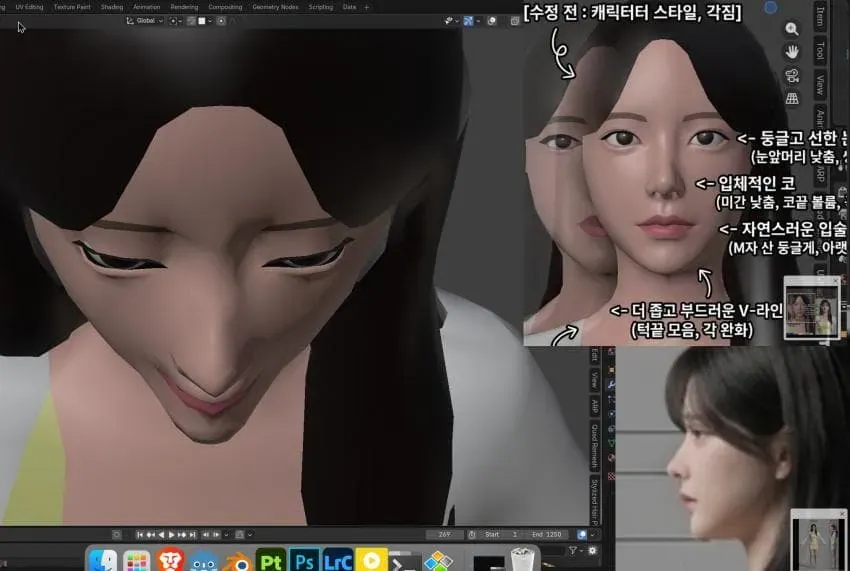Open Launchpad from the dock
The image size is (850, 571).
point(136,560)
